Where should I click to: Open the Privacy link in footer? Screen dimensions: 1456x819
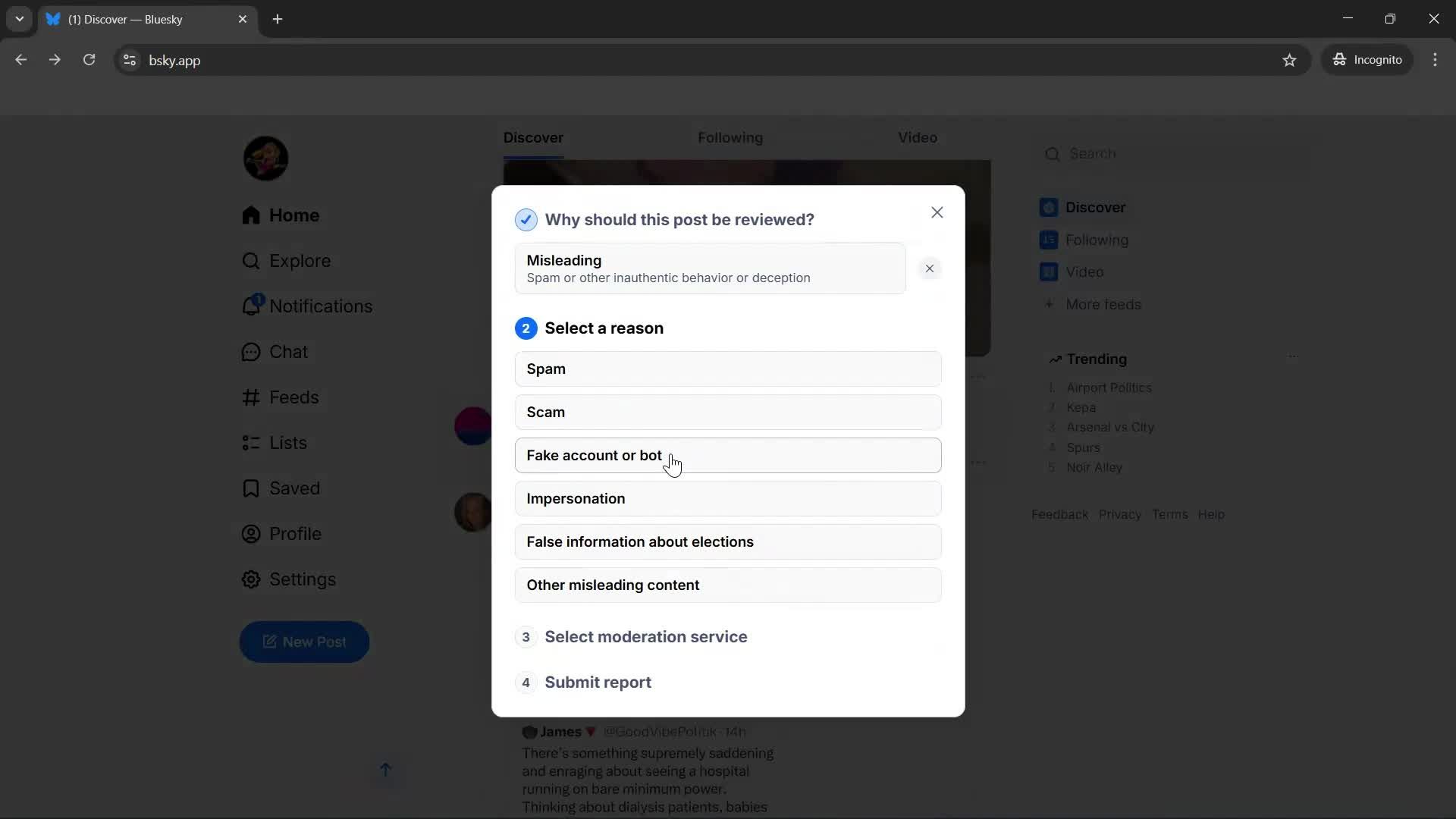pos(1120,514)
